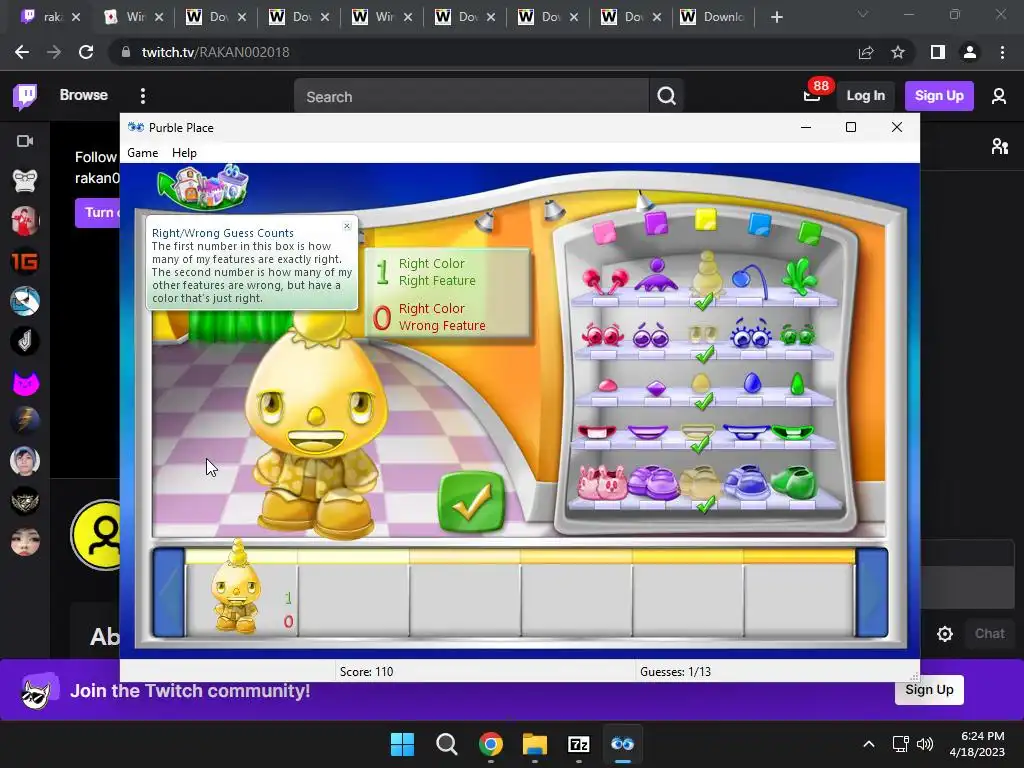Image resolution: width=1024 pixels, height=768 pixels.
Task: Pick the purple shoes feature
Action: coord(654,483)
